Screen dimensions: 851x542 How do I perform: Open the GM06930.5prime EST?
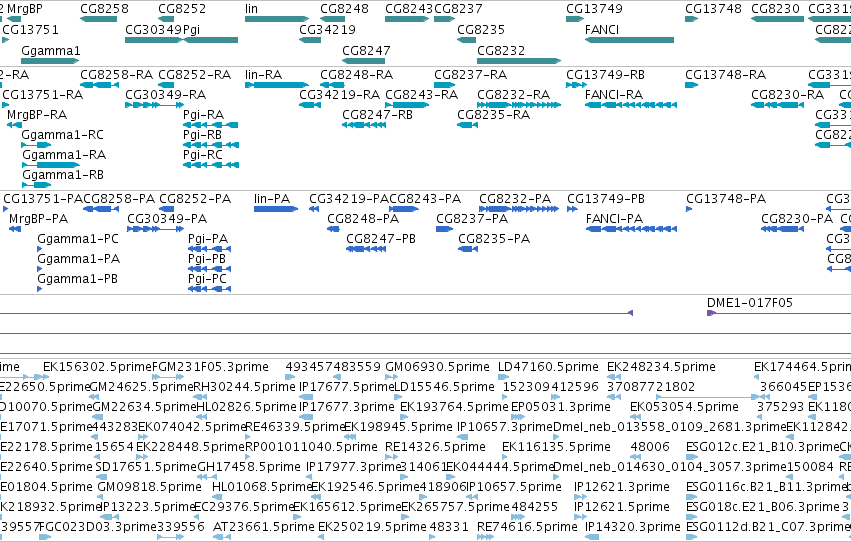pos(392,378)
